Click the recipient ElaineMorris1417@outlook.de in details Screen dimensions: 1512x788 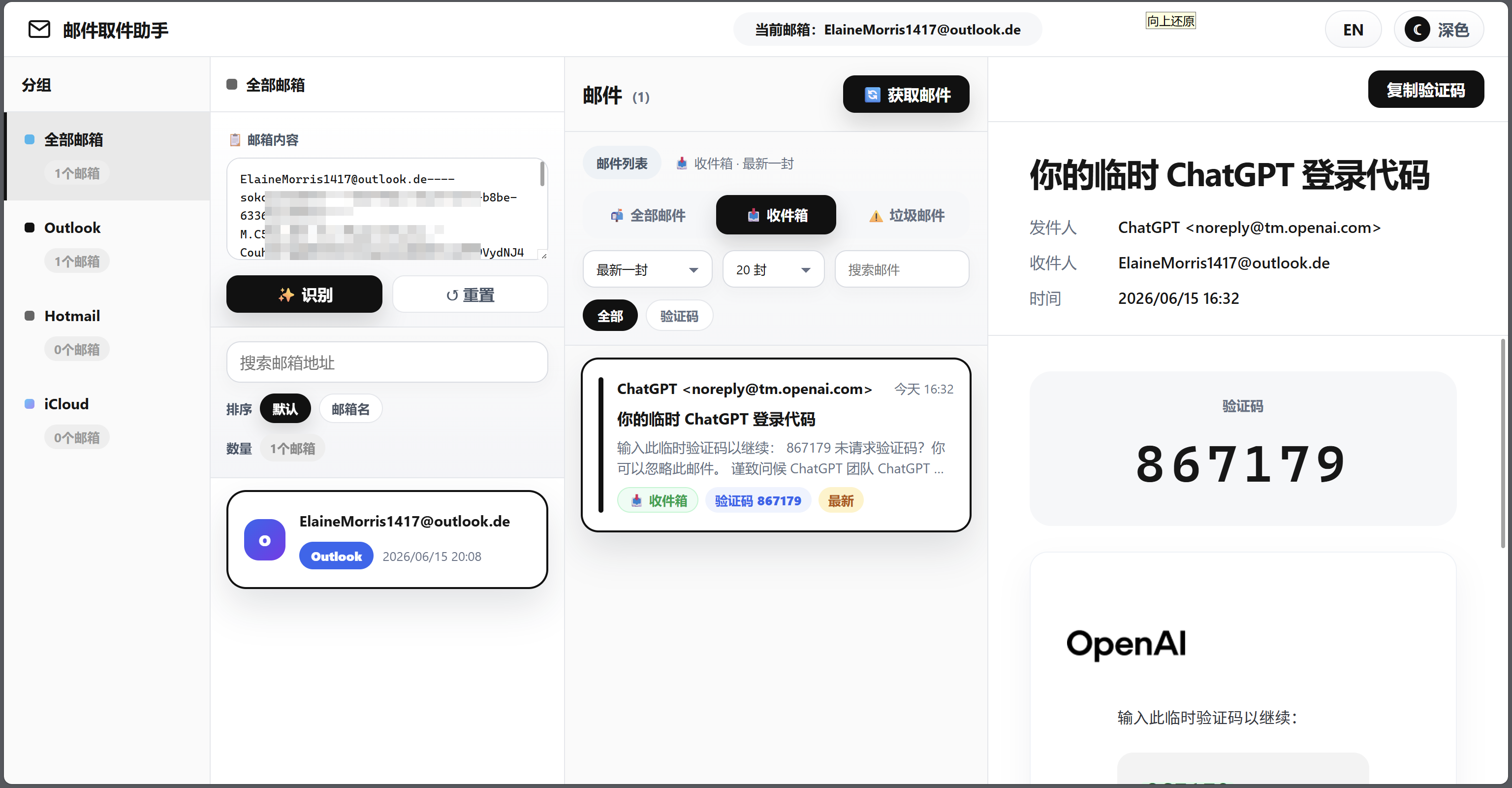[x=1224, y=263]
